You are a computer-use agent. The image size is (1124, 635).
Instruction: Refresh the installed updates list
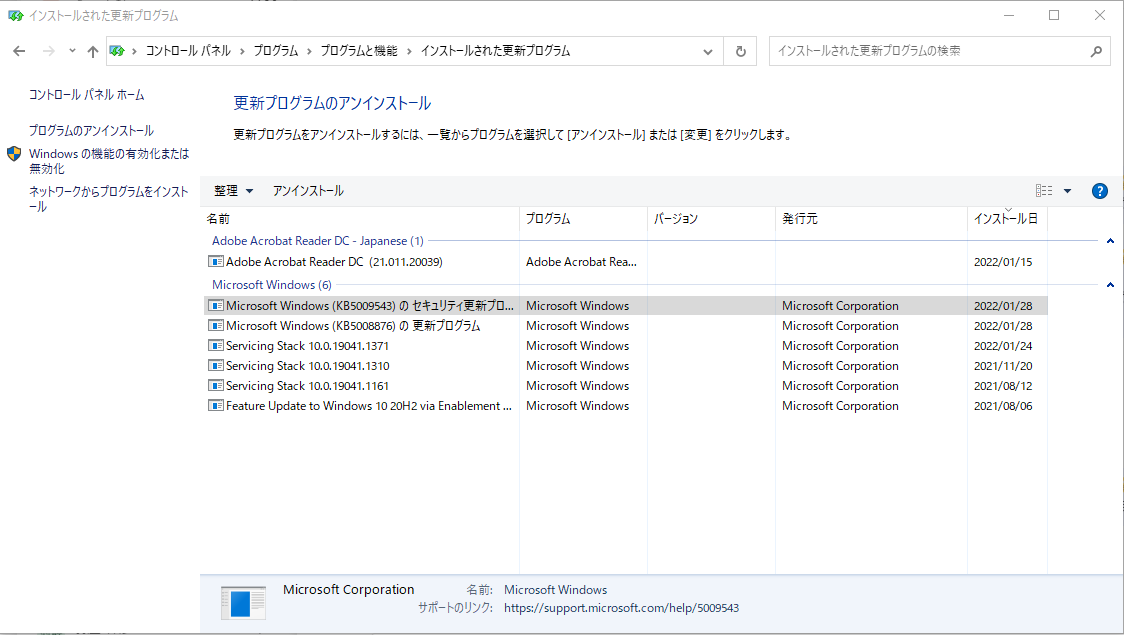coord(740,52)
